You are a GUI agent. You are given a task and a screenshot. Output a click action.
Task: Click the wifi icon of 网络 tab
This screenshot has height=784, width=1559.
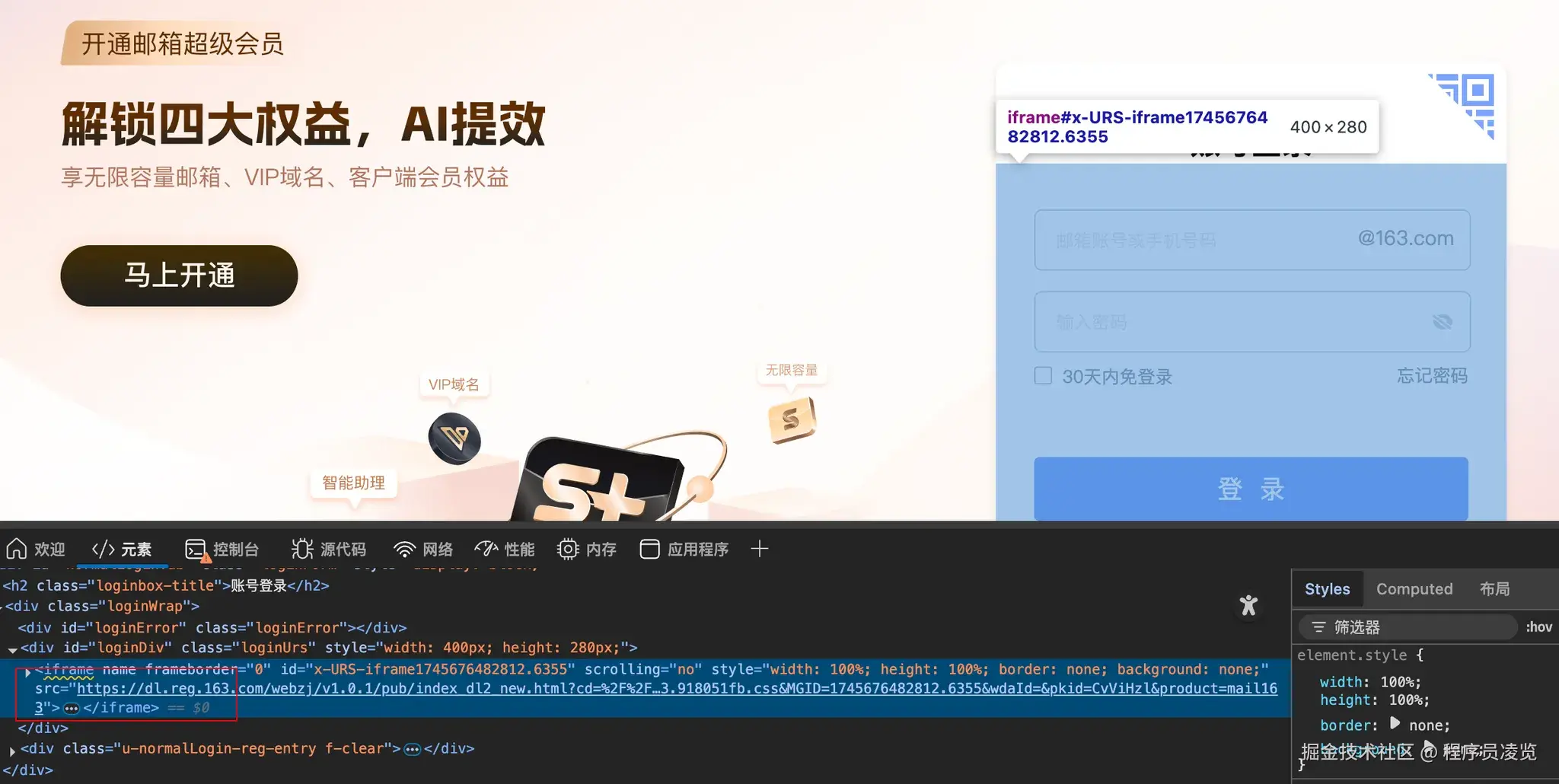coord(404,550)
